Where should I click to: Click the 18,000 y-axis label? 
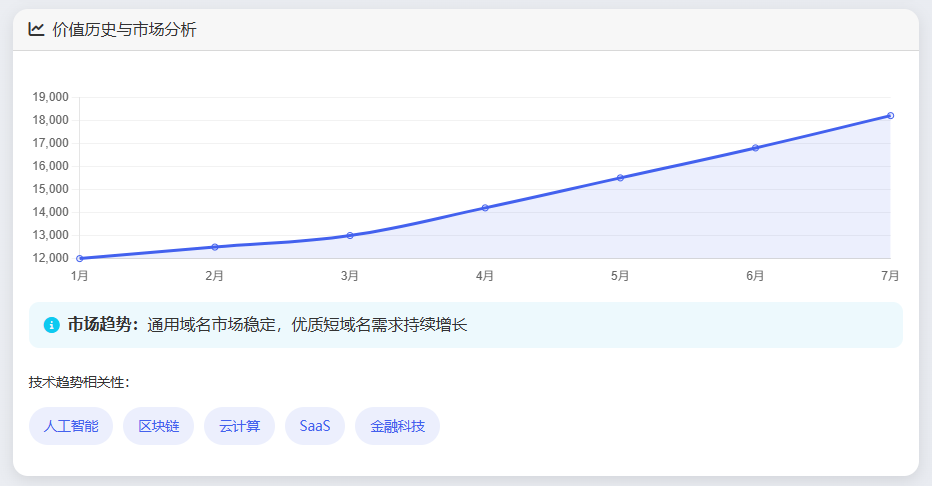pos(51,120)
